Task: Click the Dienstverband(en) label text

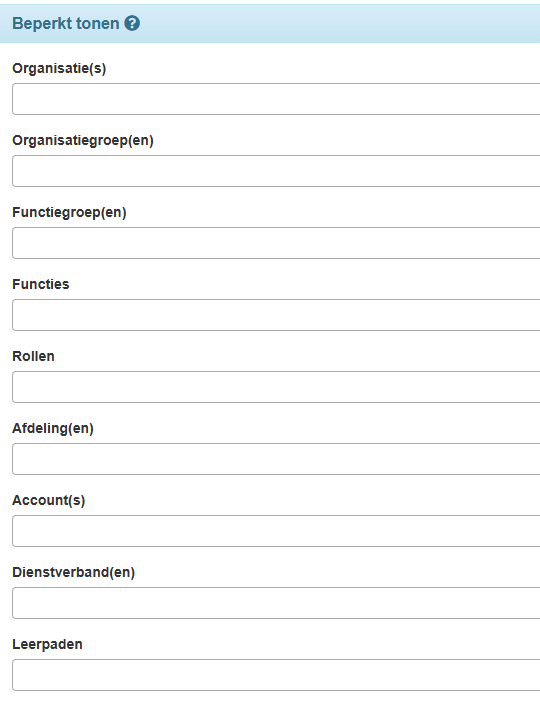Action: point(74,572)
